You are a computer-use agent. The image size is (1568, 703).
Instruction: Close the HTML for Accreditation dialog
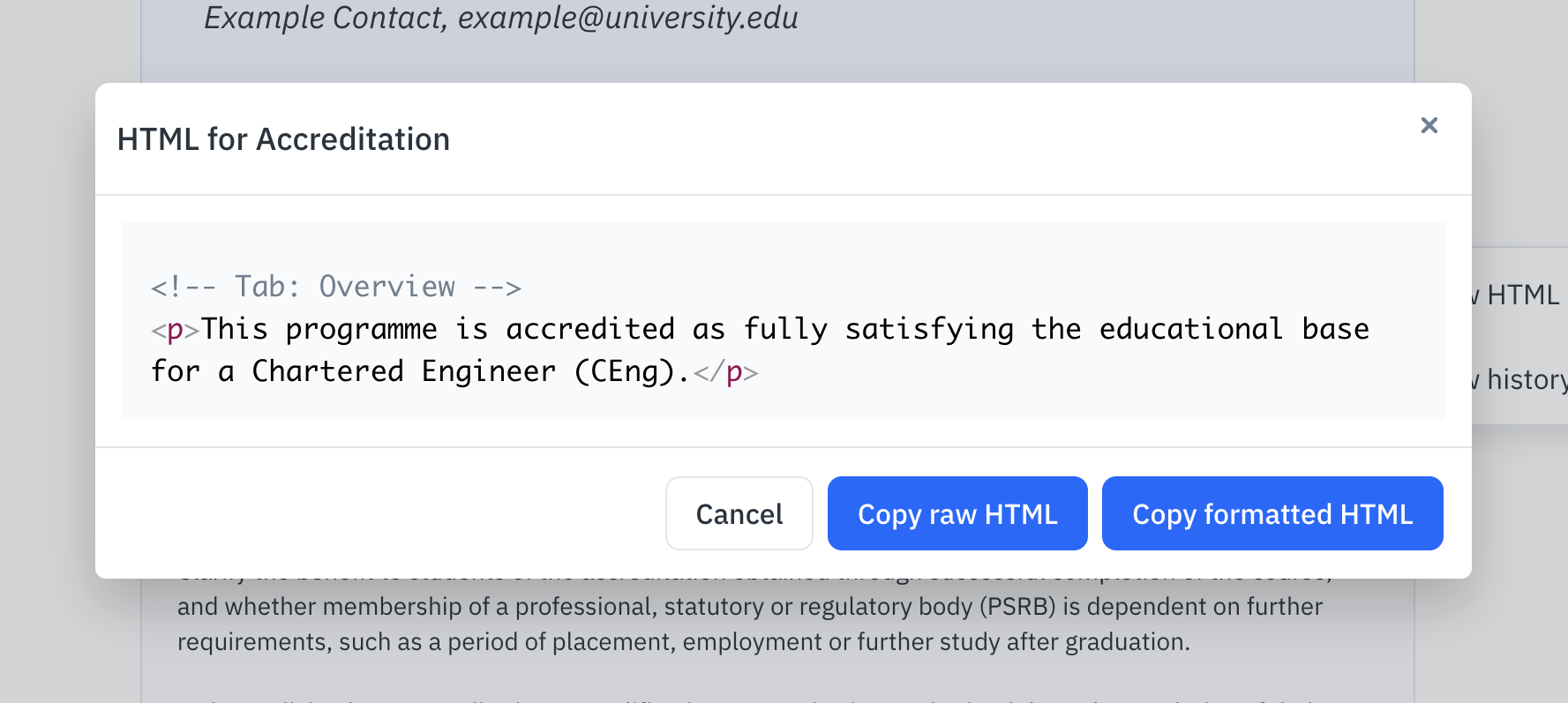point(1429,125)
